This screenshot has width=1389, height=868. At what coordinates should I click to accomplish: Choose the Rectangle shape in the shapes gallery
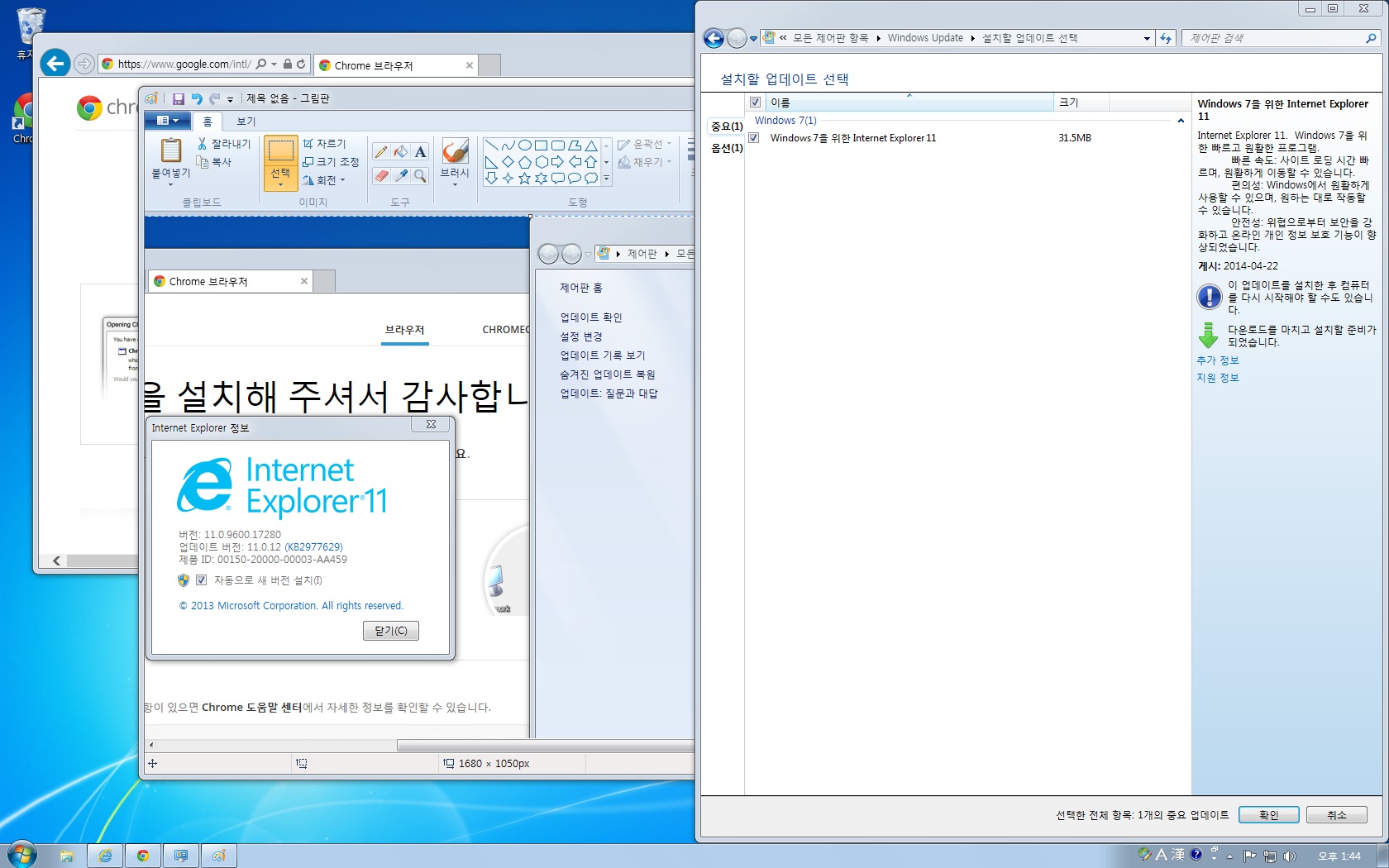(x=542, y=145)
